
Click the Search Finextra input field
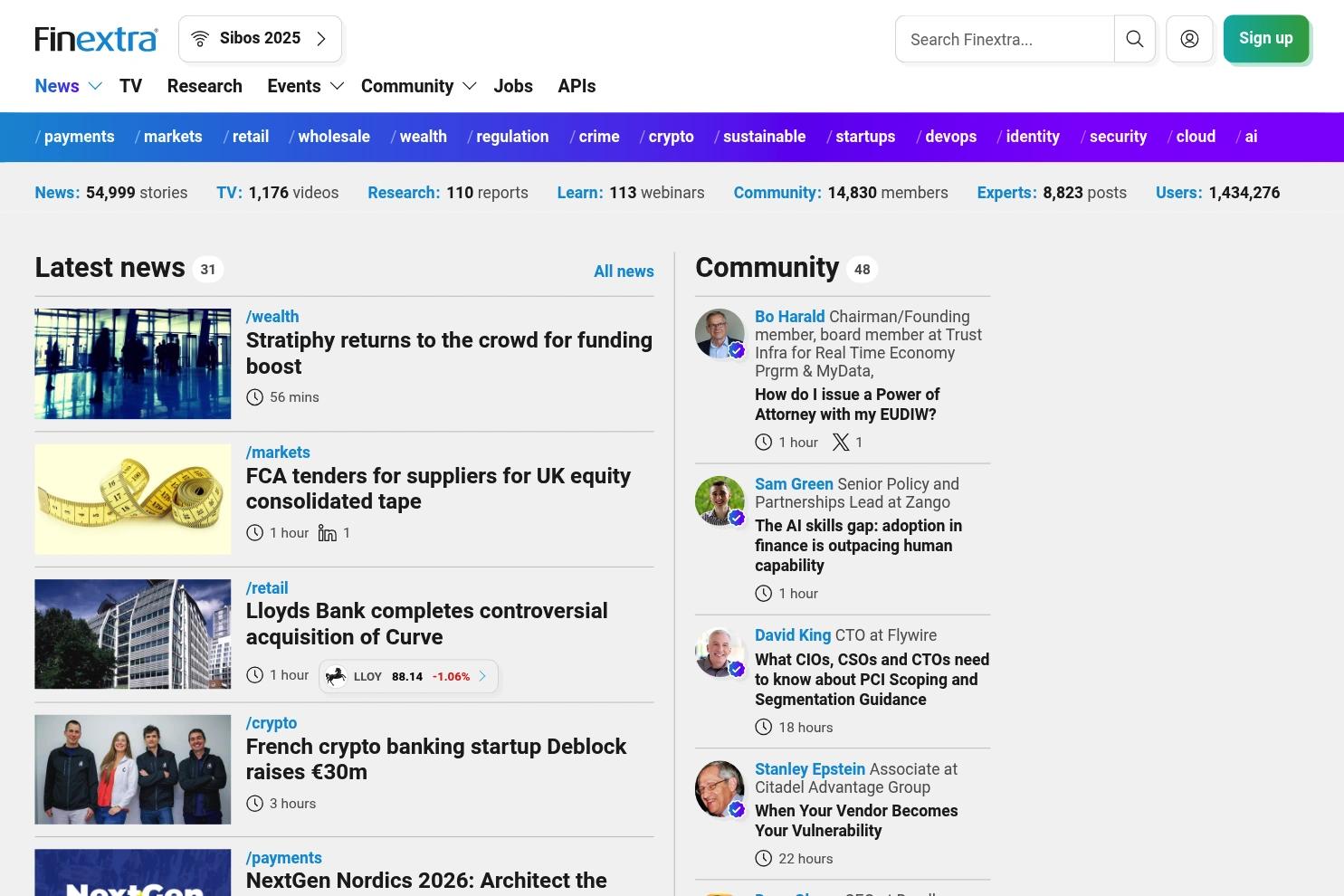[1005, 39]
